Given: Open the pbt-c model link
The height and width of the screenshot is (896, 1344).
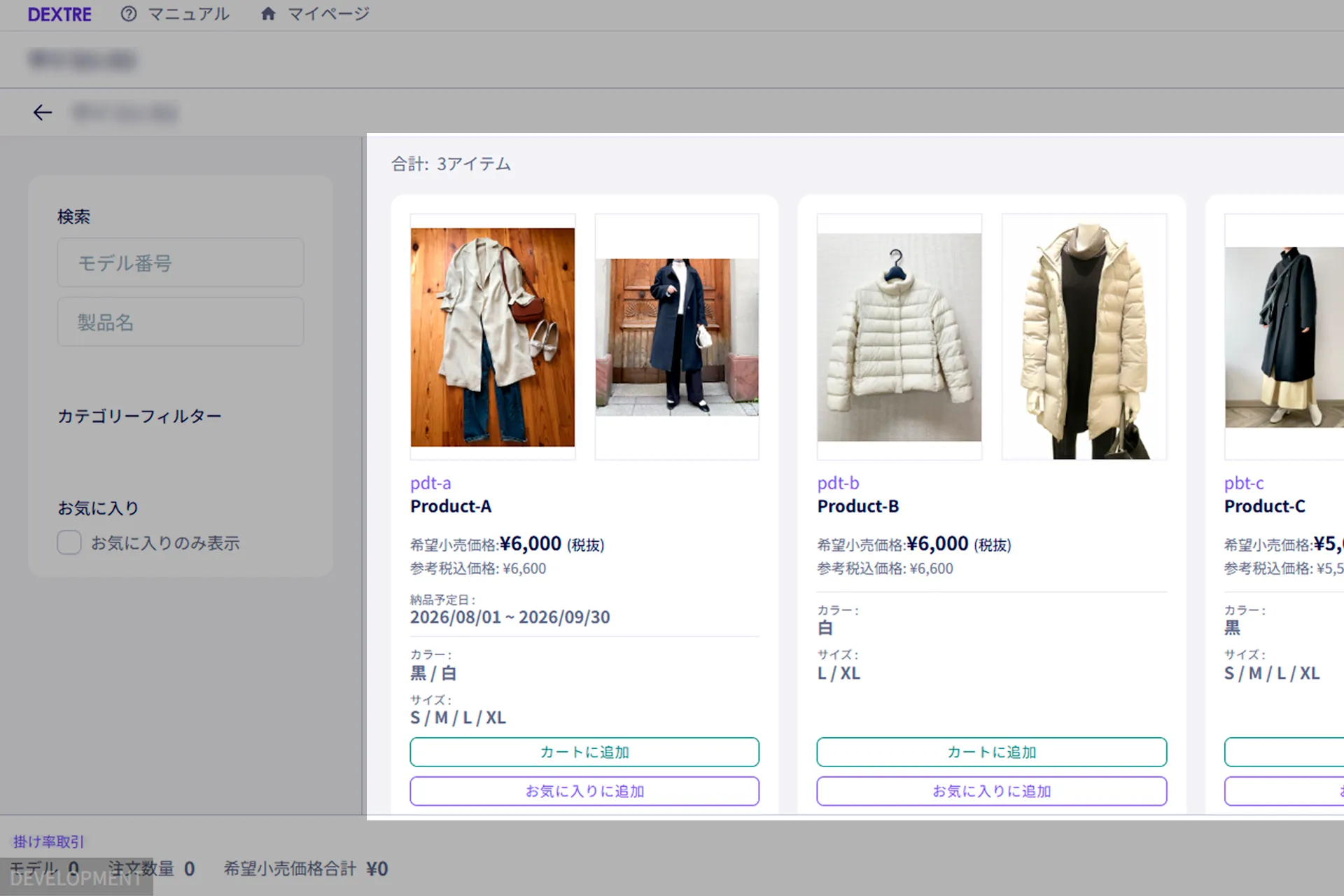Looking at the screenshot, I should pyautogui.click(x=1244, y=483).
